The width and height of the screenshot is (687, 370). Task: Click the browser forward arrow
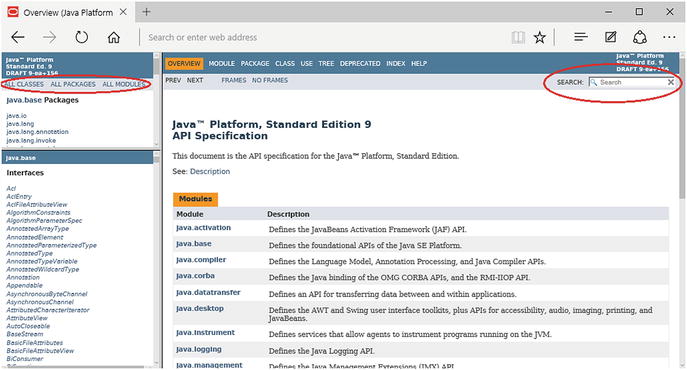click(x=50, y=37)
